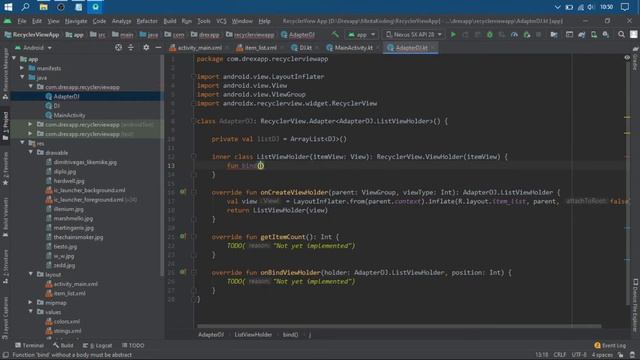Open the Navigate menu
640x360 pixels.
(x=76, y=21)
